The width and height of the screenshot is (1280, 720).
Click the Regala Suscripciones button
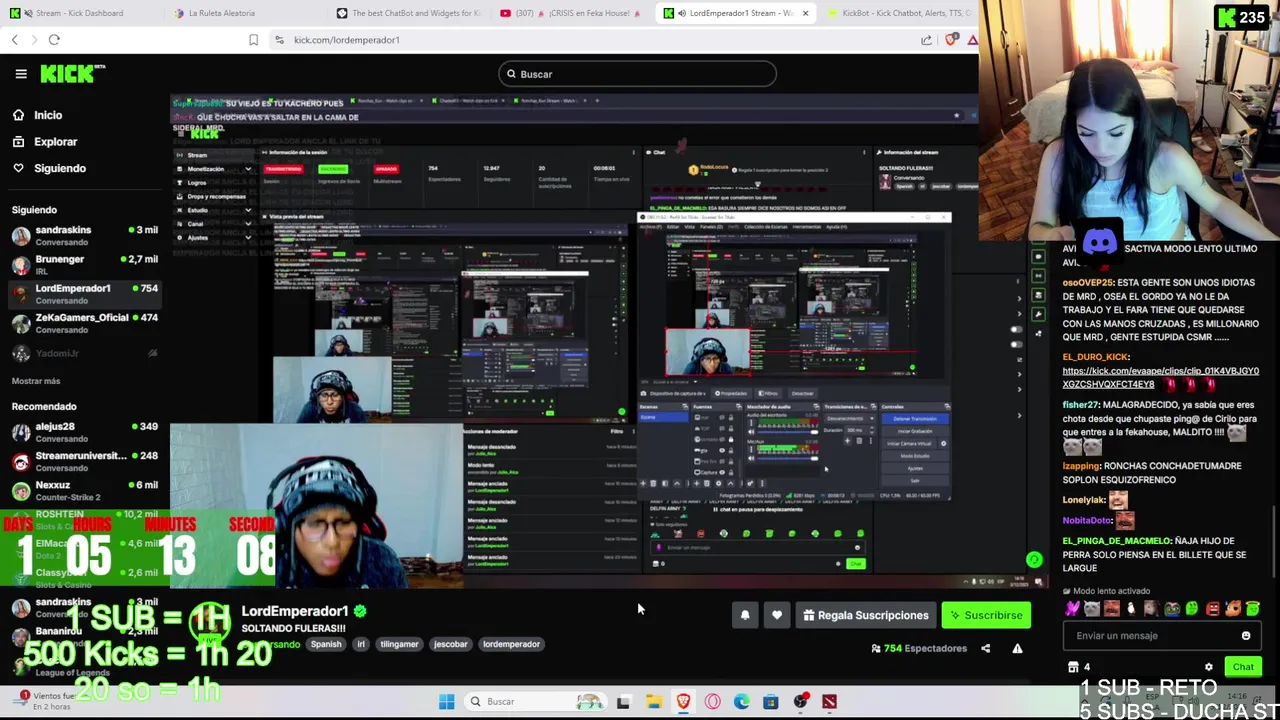(x=866, y=615)
